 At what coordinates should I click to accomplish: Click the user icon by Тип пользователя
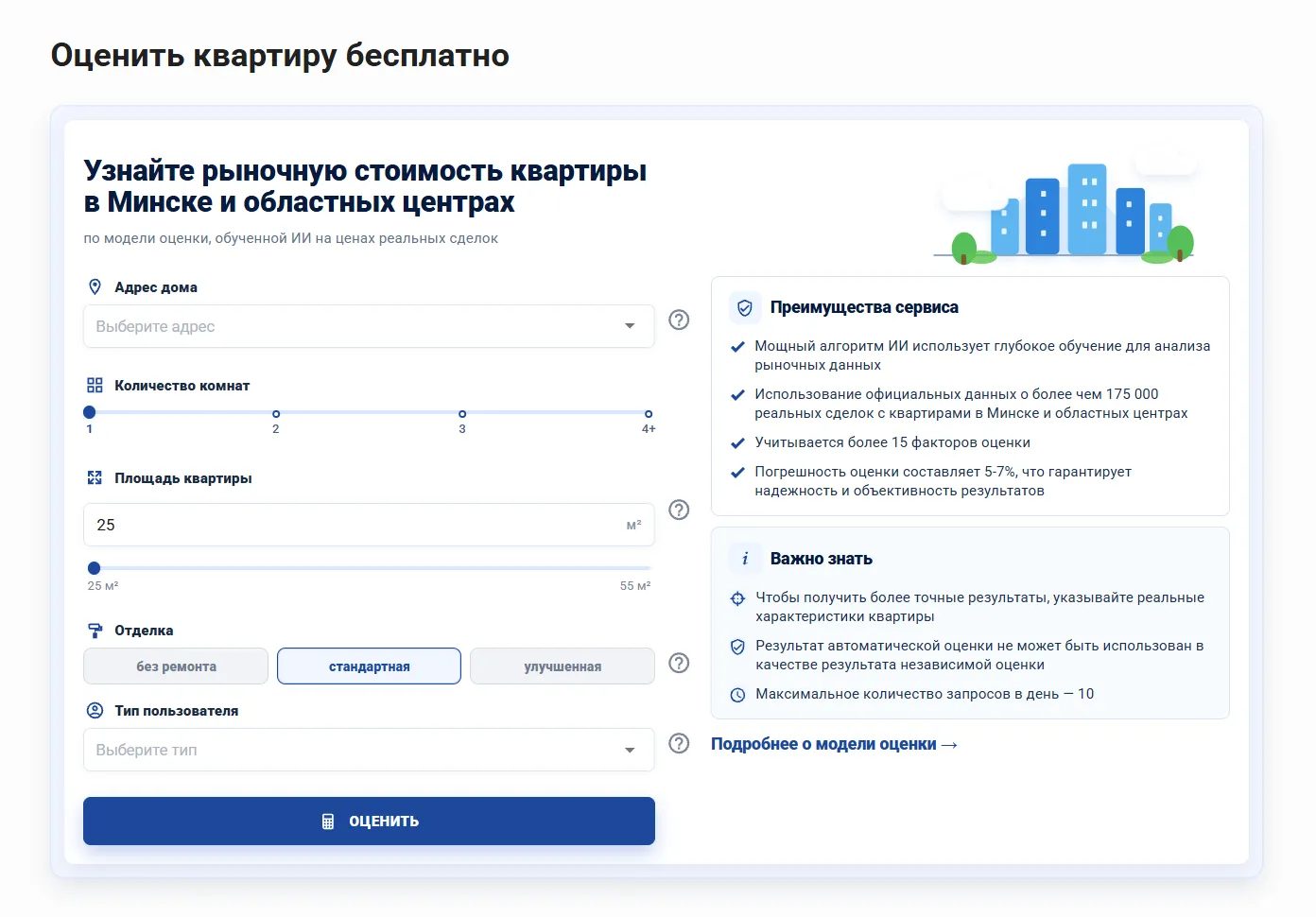pos(95,711)
